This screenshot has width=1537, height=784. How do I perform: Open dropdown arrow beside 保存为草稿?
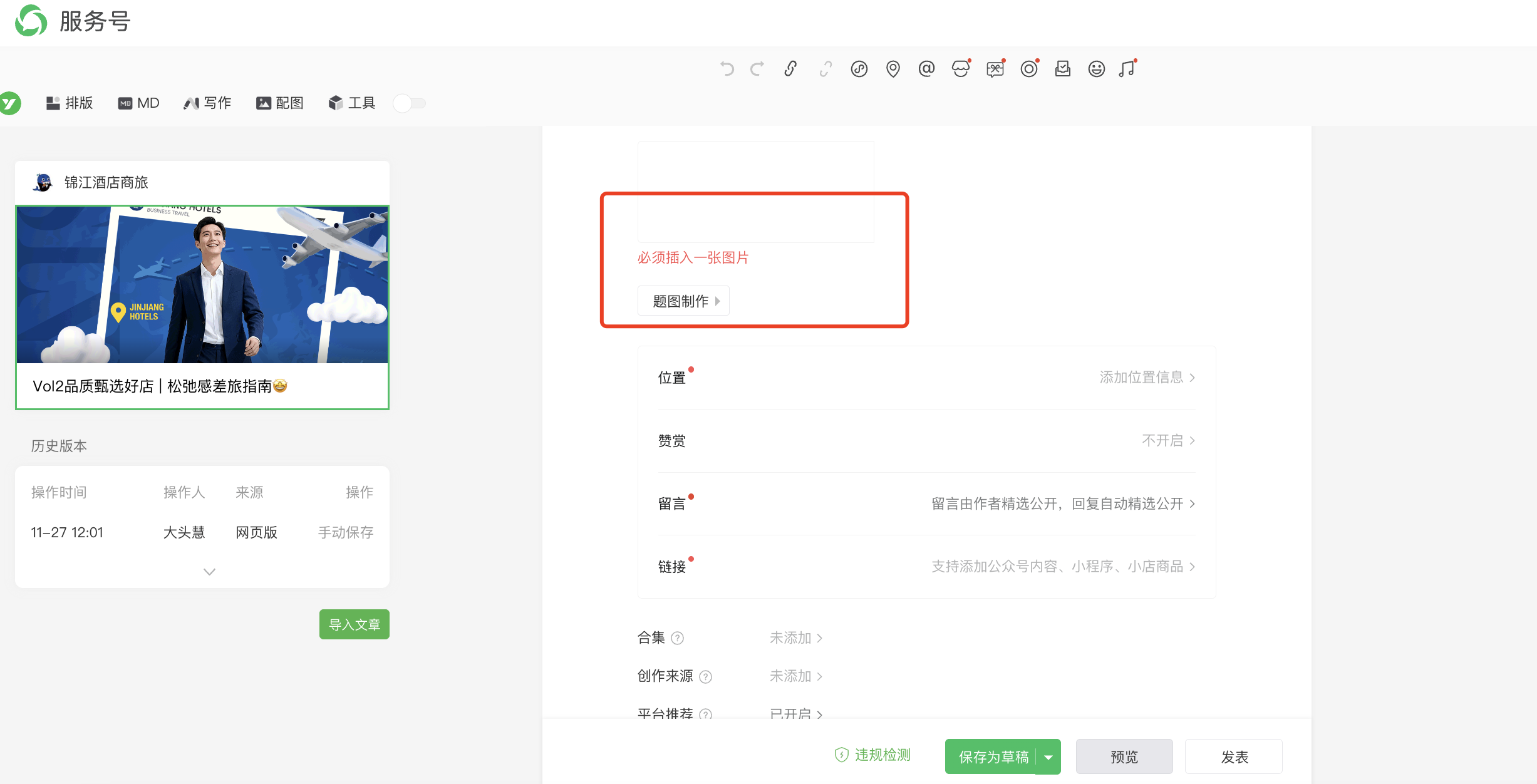coord(1048,757)
